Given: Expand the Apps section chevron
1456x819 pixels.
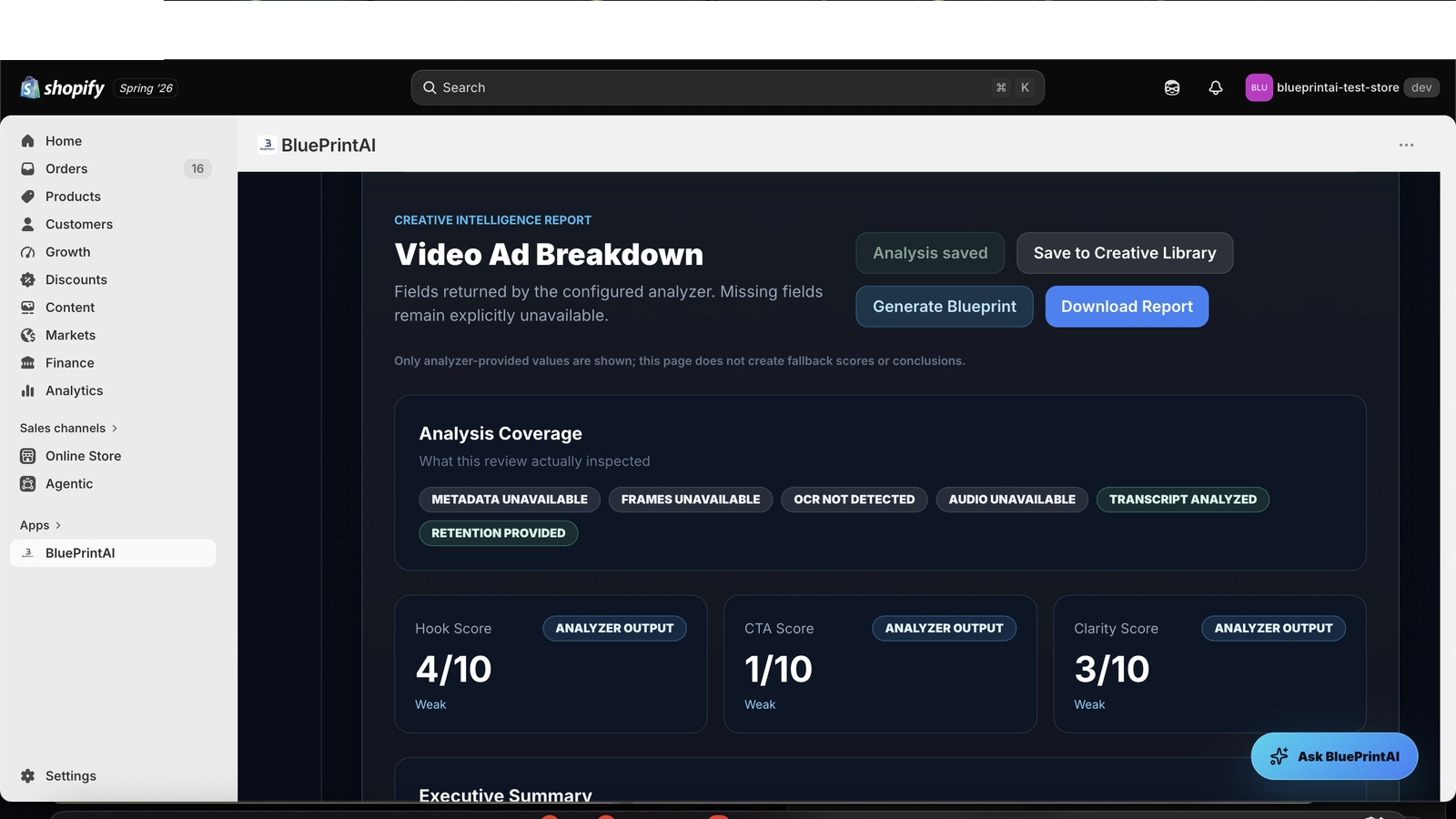Looking at the screenshot, I should coord(58,525).
